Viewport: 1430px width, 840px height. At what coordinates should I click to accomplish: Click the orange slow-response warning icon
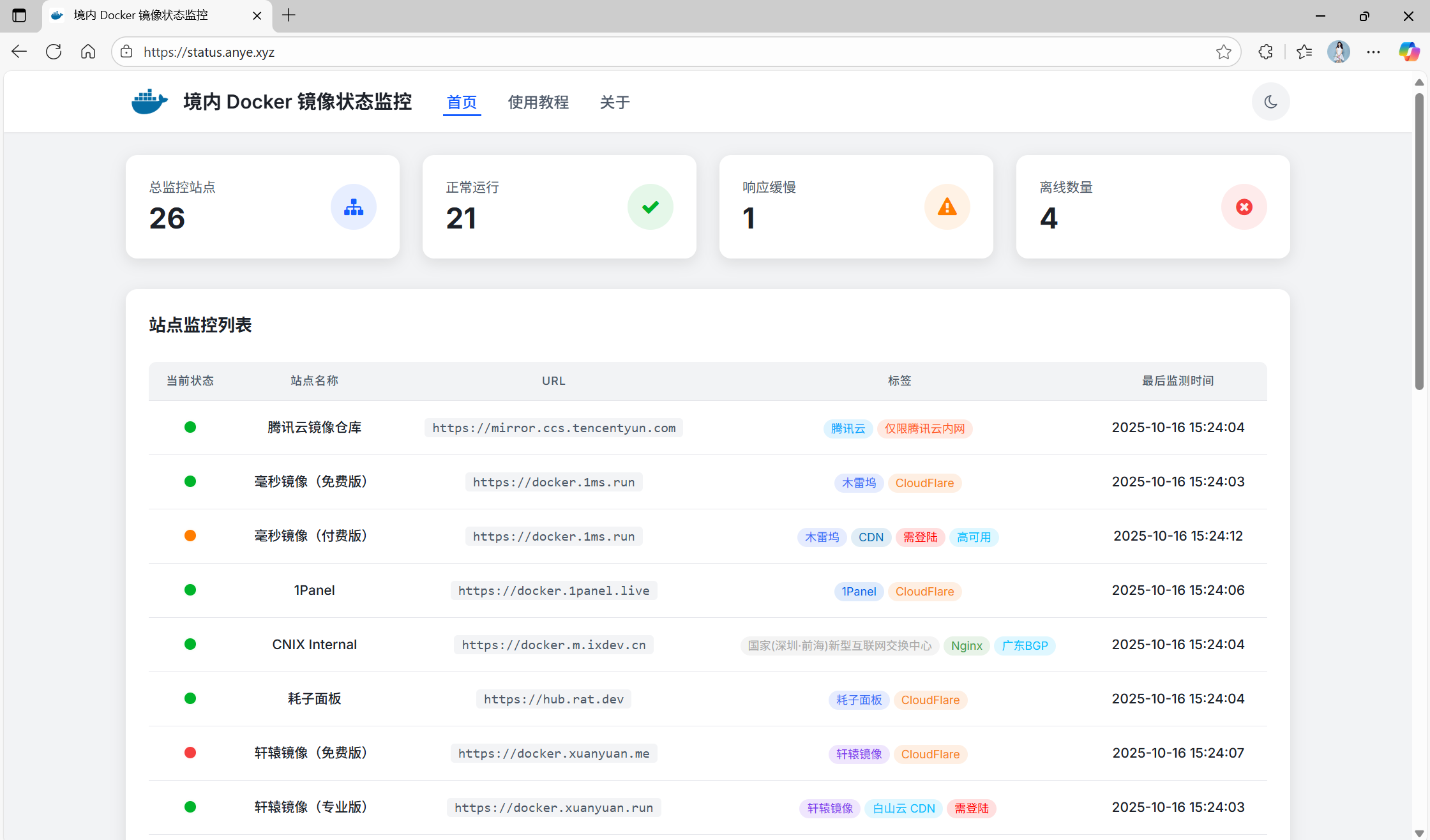pos(947,207)
